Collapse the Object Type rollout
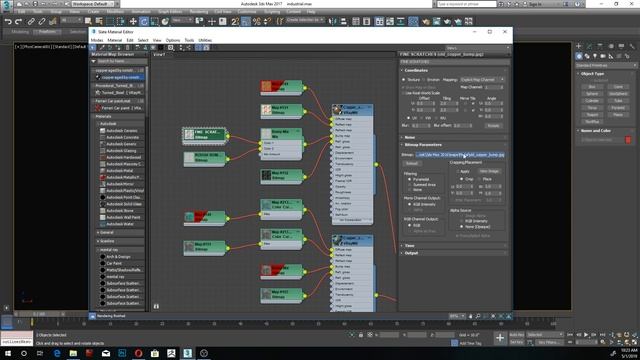 (606, 74)
